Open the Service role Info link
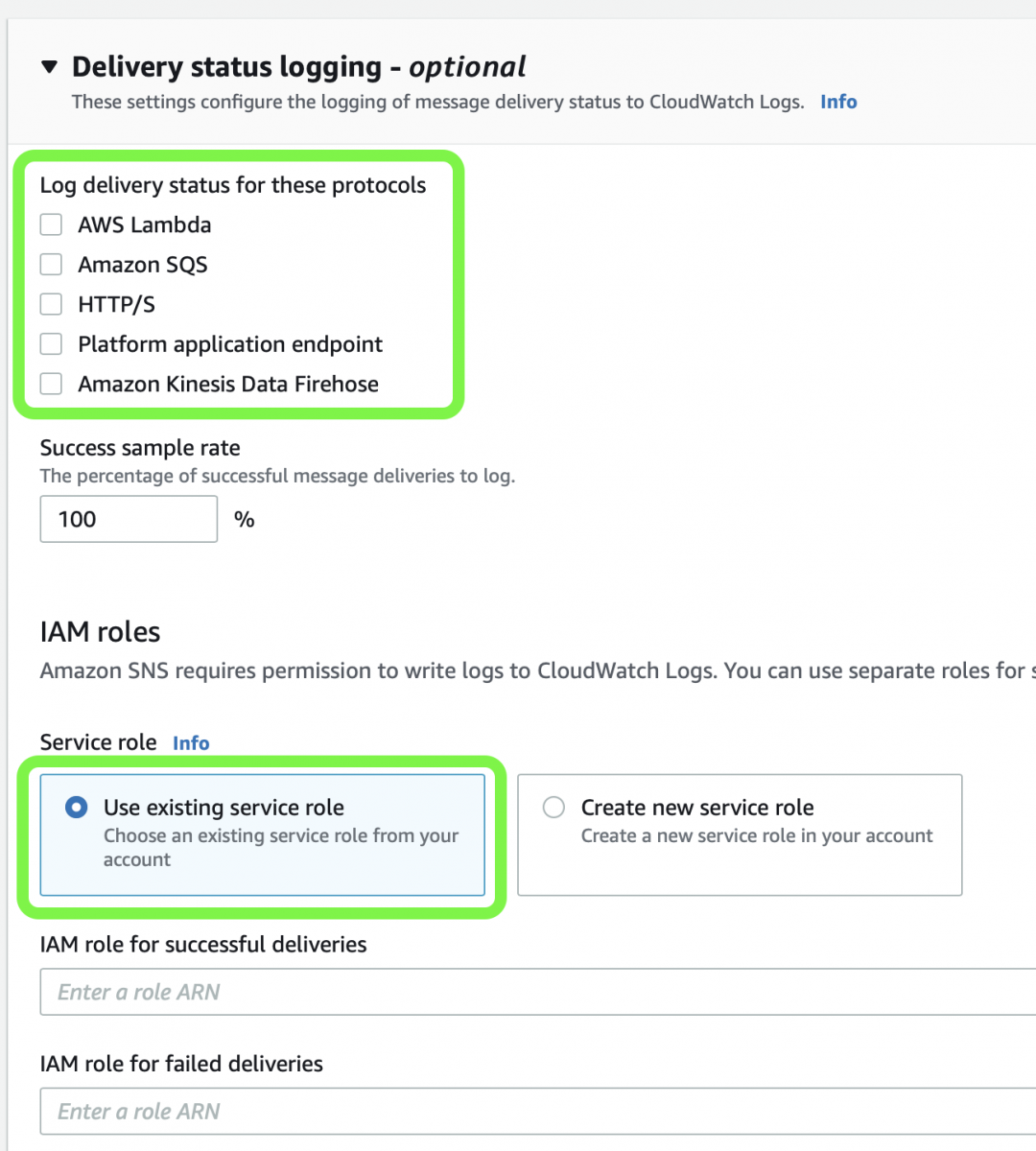 [191, 742]
